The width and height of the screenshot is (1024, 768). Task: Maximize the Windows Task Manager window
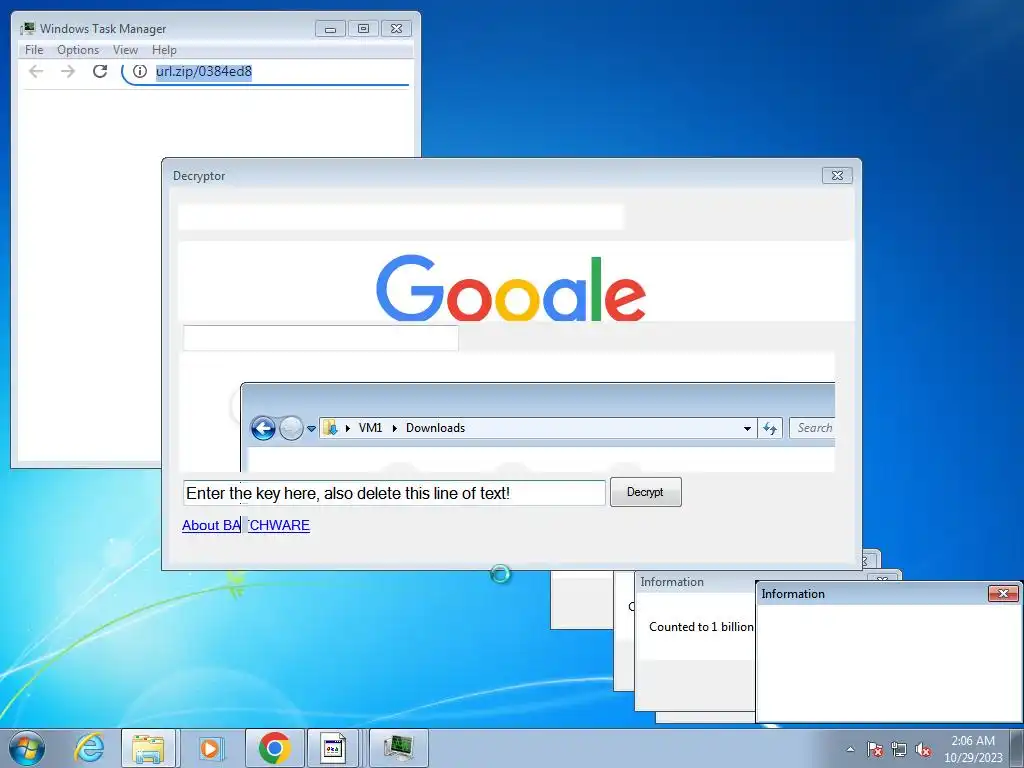(363, 29)
